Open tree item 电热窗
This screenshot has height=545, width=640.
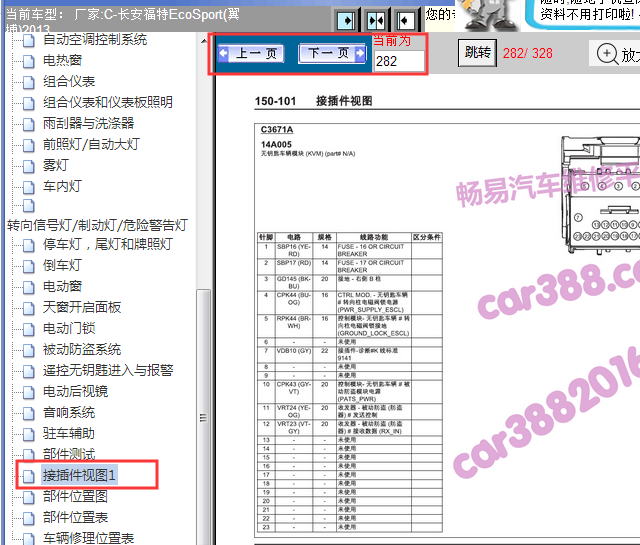tap(62, 60)
